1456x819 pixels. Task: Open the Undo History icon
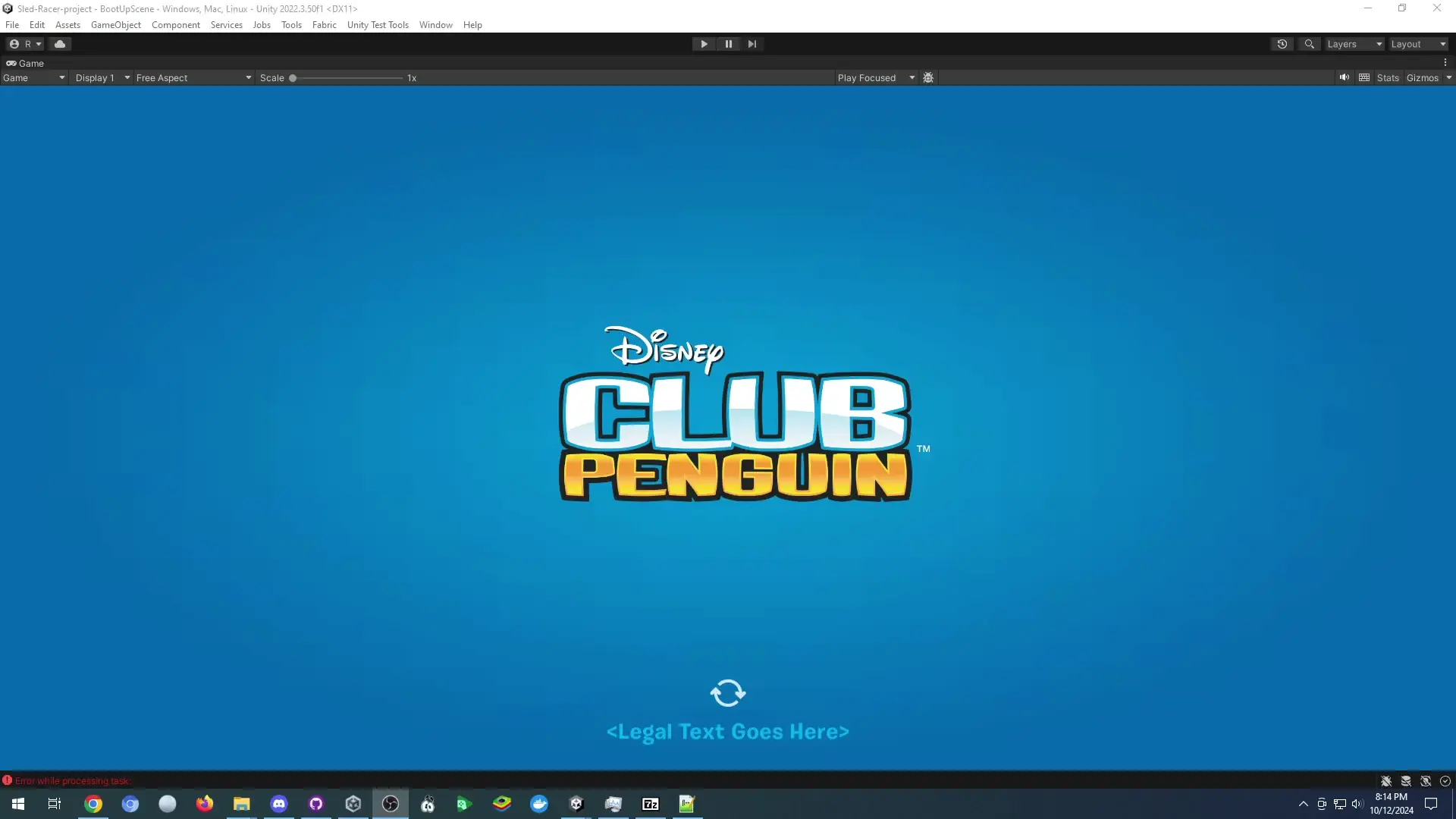1282,44
